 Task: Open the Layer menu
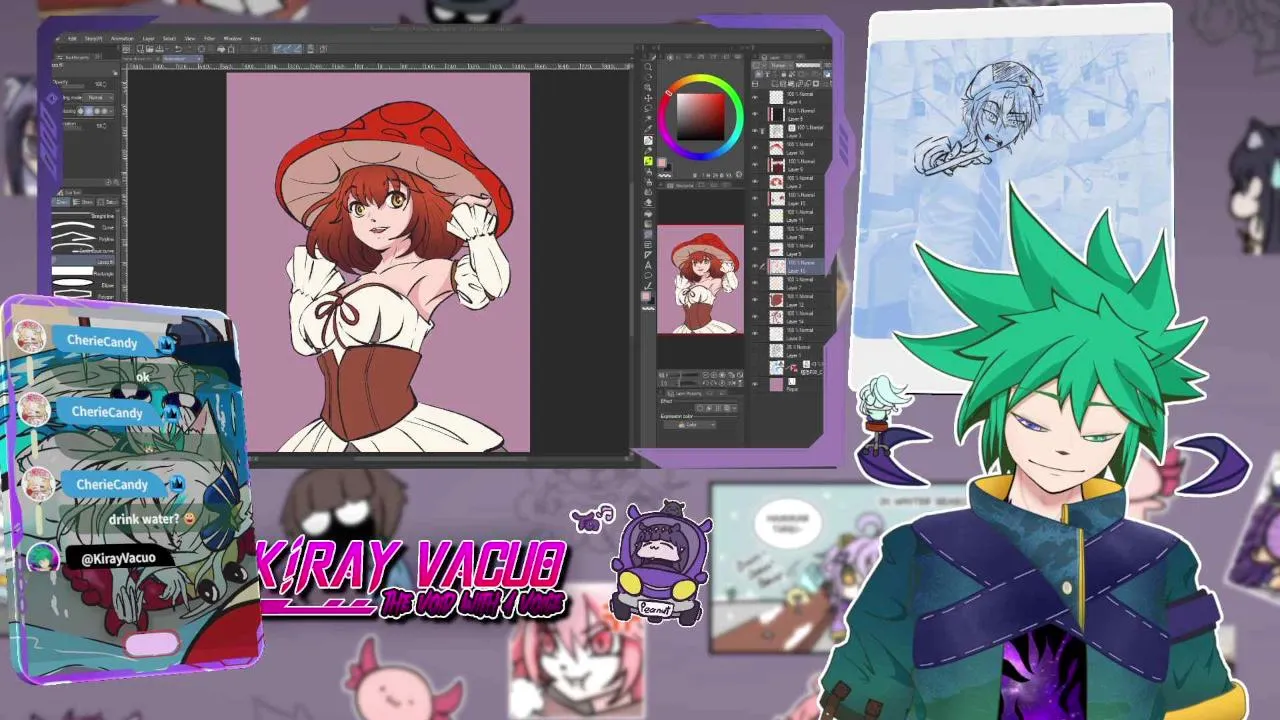point(148,39)
